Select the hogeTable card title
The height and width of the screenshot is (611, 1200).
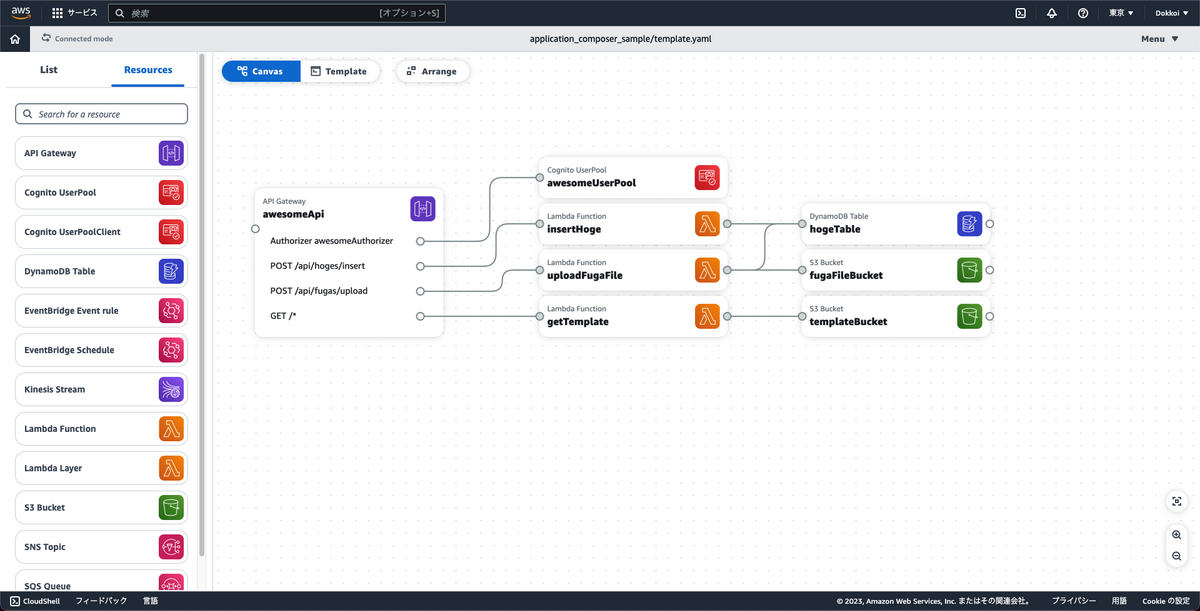coord(835,229)
